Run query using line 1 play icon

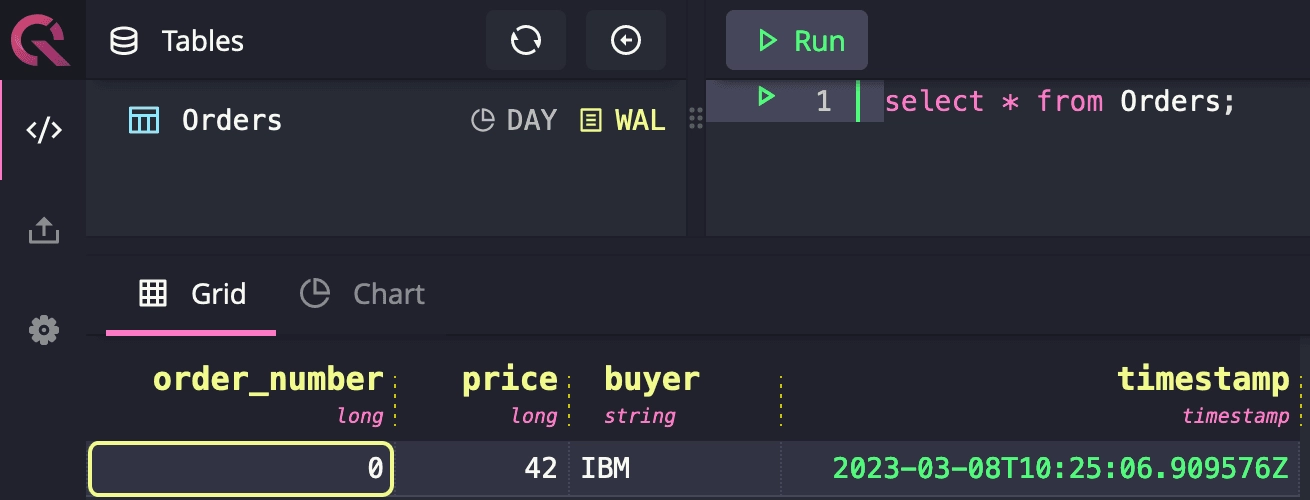tap(766, 98)
